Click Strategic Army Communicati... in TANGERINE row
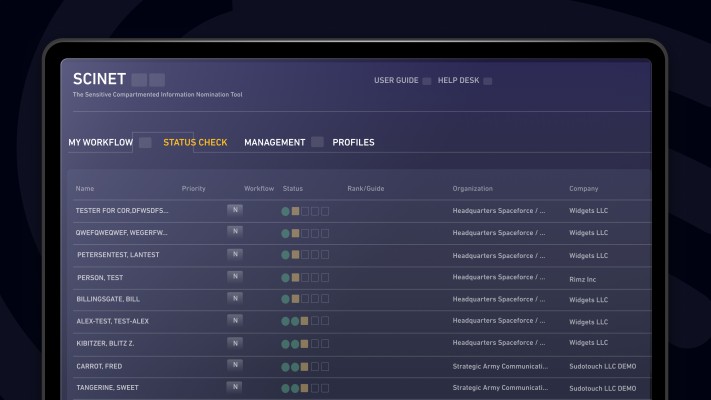The image size is (711, 400). click(500, 387)
